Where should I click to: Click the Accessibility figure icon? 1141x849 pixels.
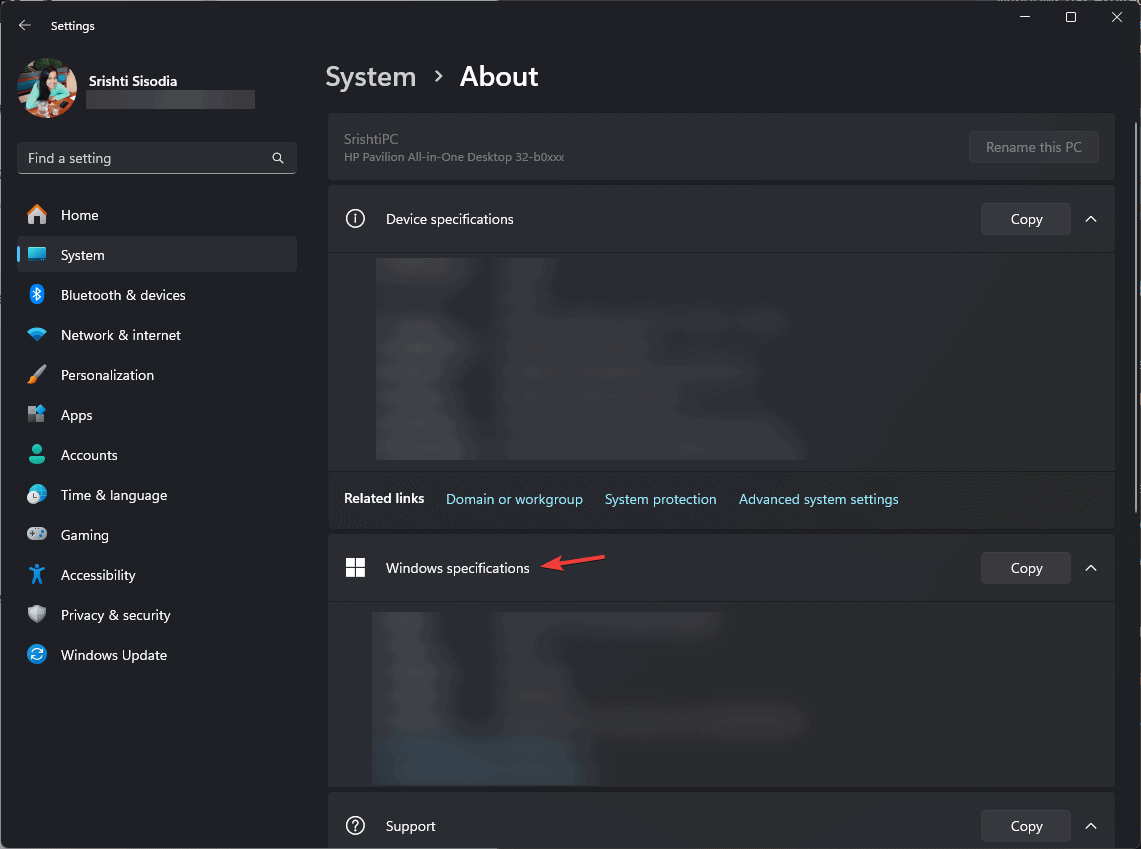coord(37,575)
